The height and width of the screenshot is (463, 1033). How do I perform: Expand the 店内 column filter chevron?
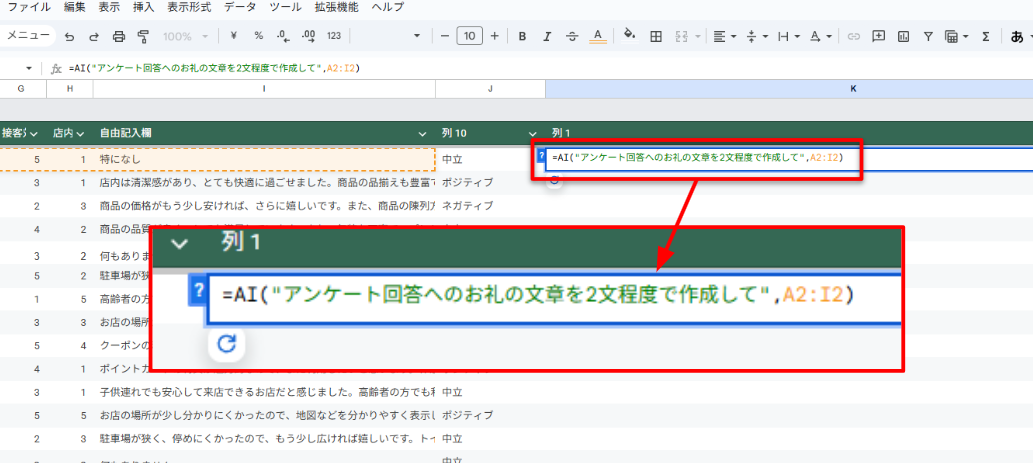pos(80,134)
